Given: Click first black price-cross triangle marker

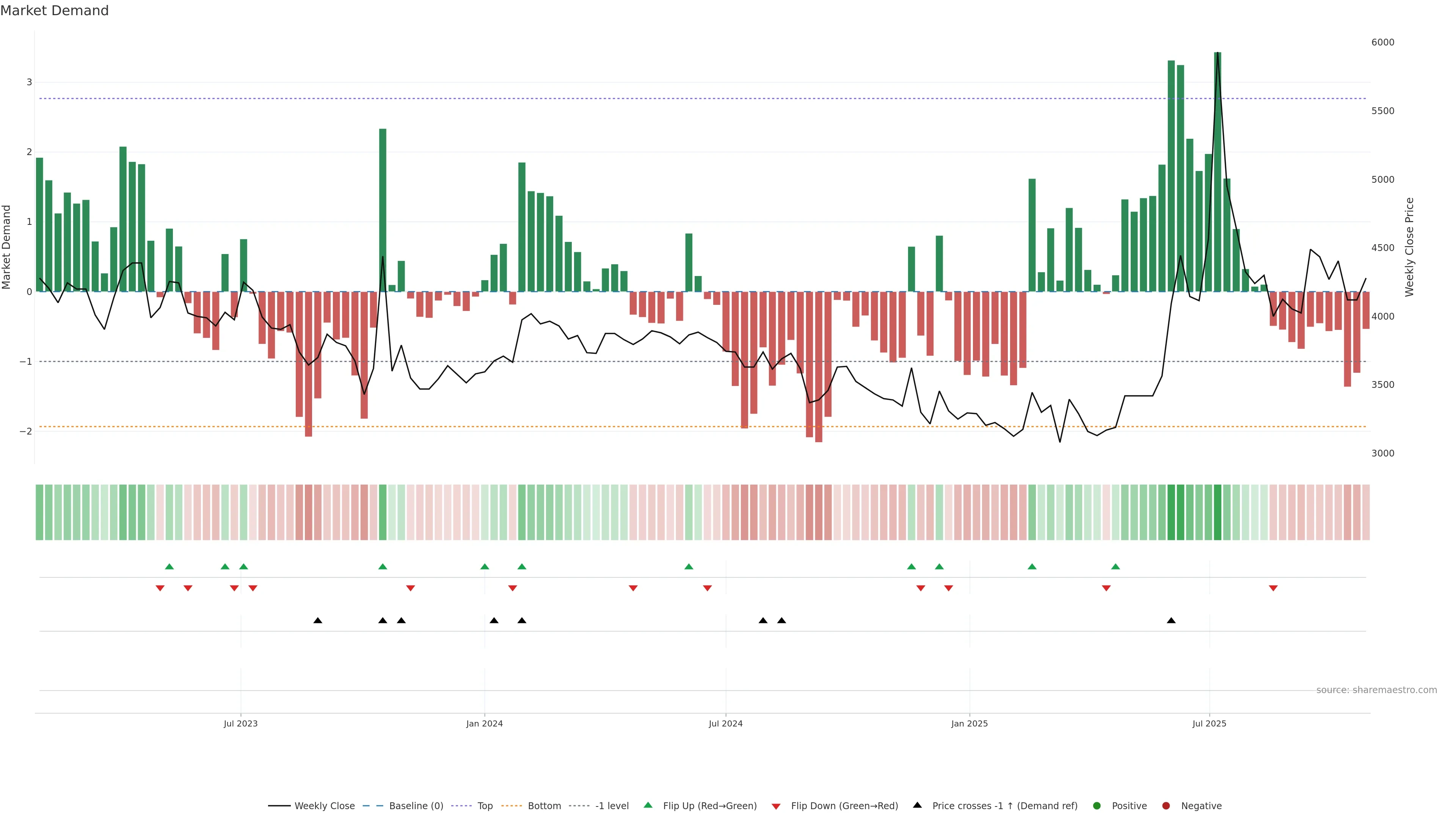Looking at the screenshot, I should tap(318, 621).
